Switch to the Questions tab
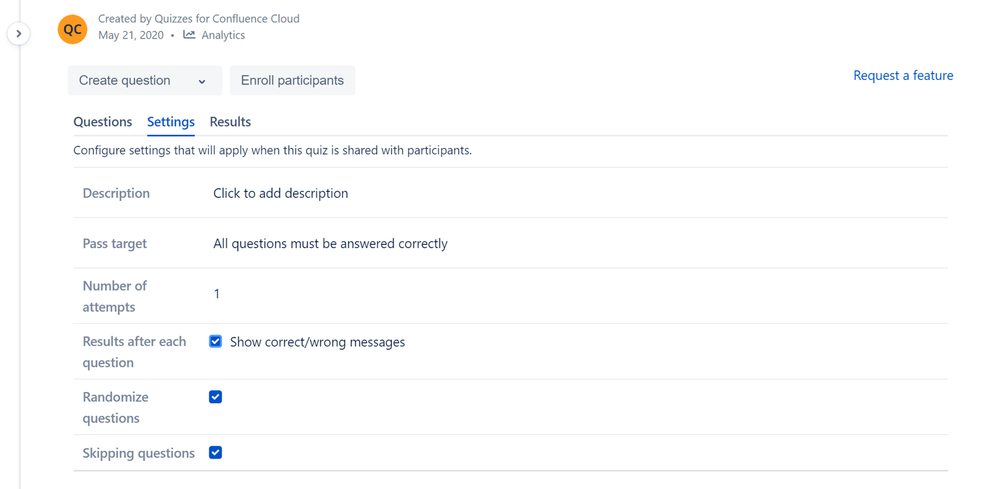 coord(103,122)
